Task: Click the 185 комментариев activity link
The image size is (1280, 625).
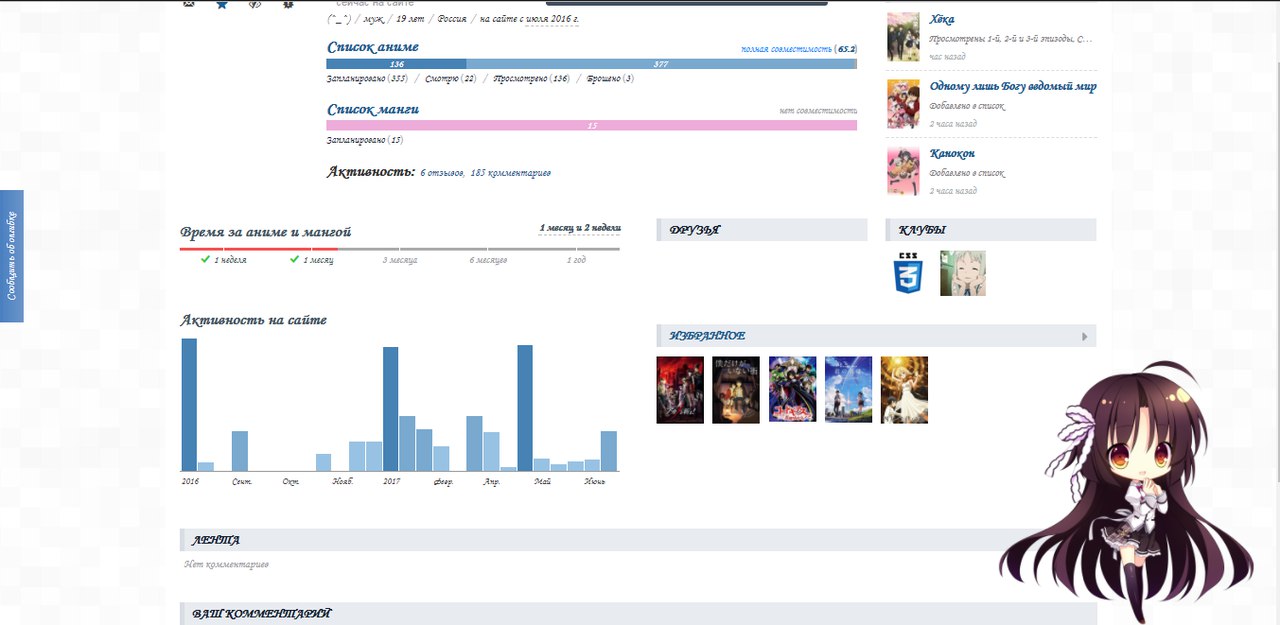Action: (510, 173)
